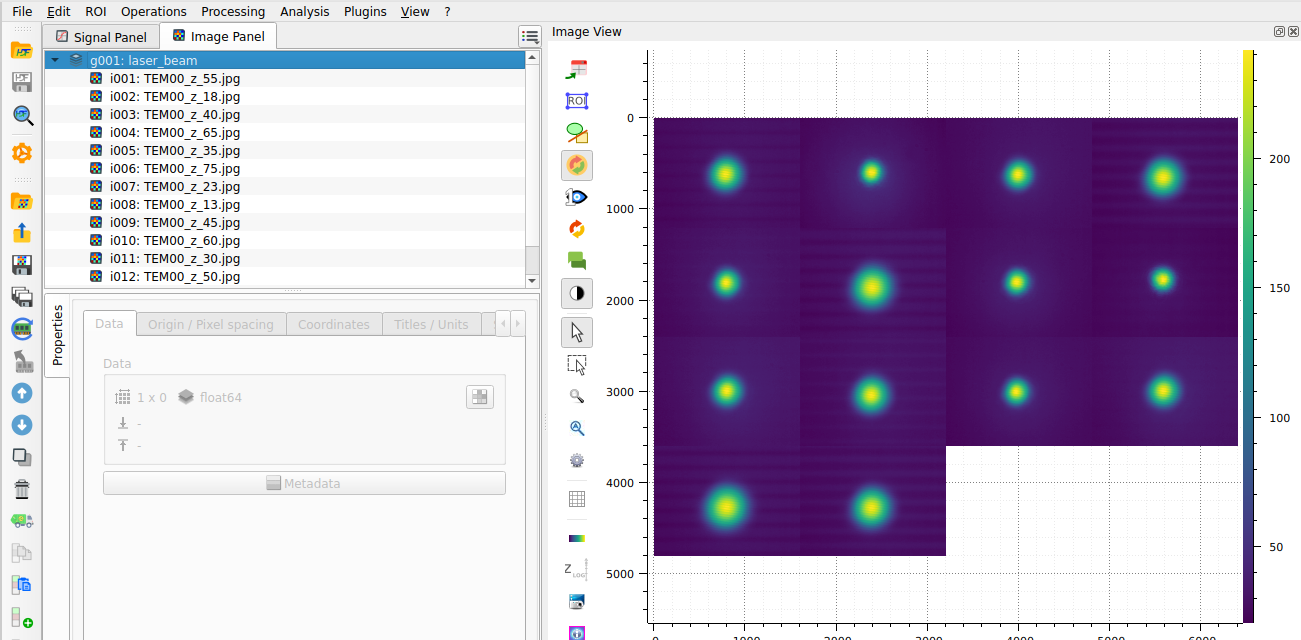1301x640 pixels.
Task: Toggle Z-axis log scale button
Action: pyautogui.click(x=577, y=569)
